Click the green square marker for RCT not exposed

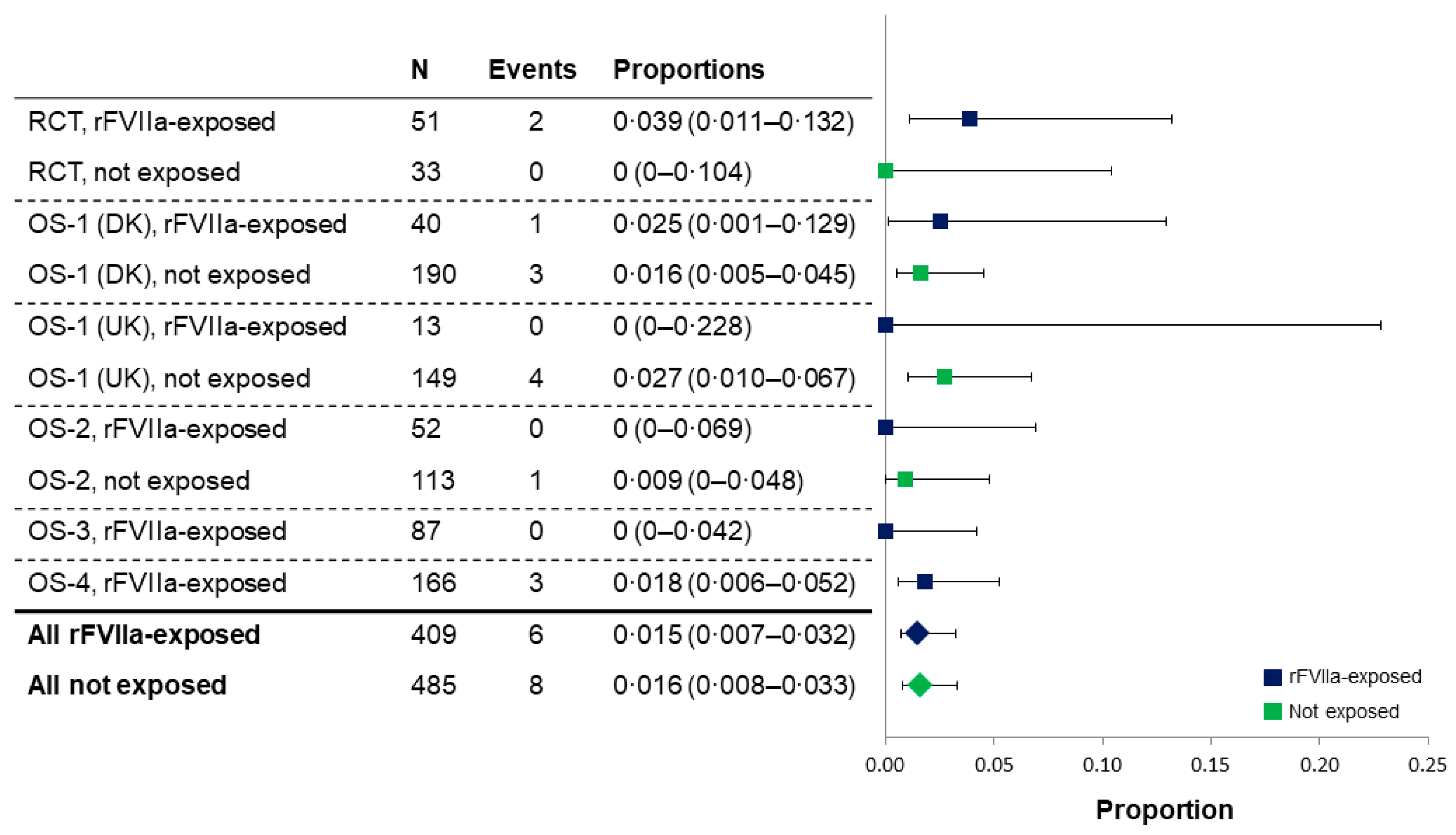click(885, 170)
